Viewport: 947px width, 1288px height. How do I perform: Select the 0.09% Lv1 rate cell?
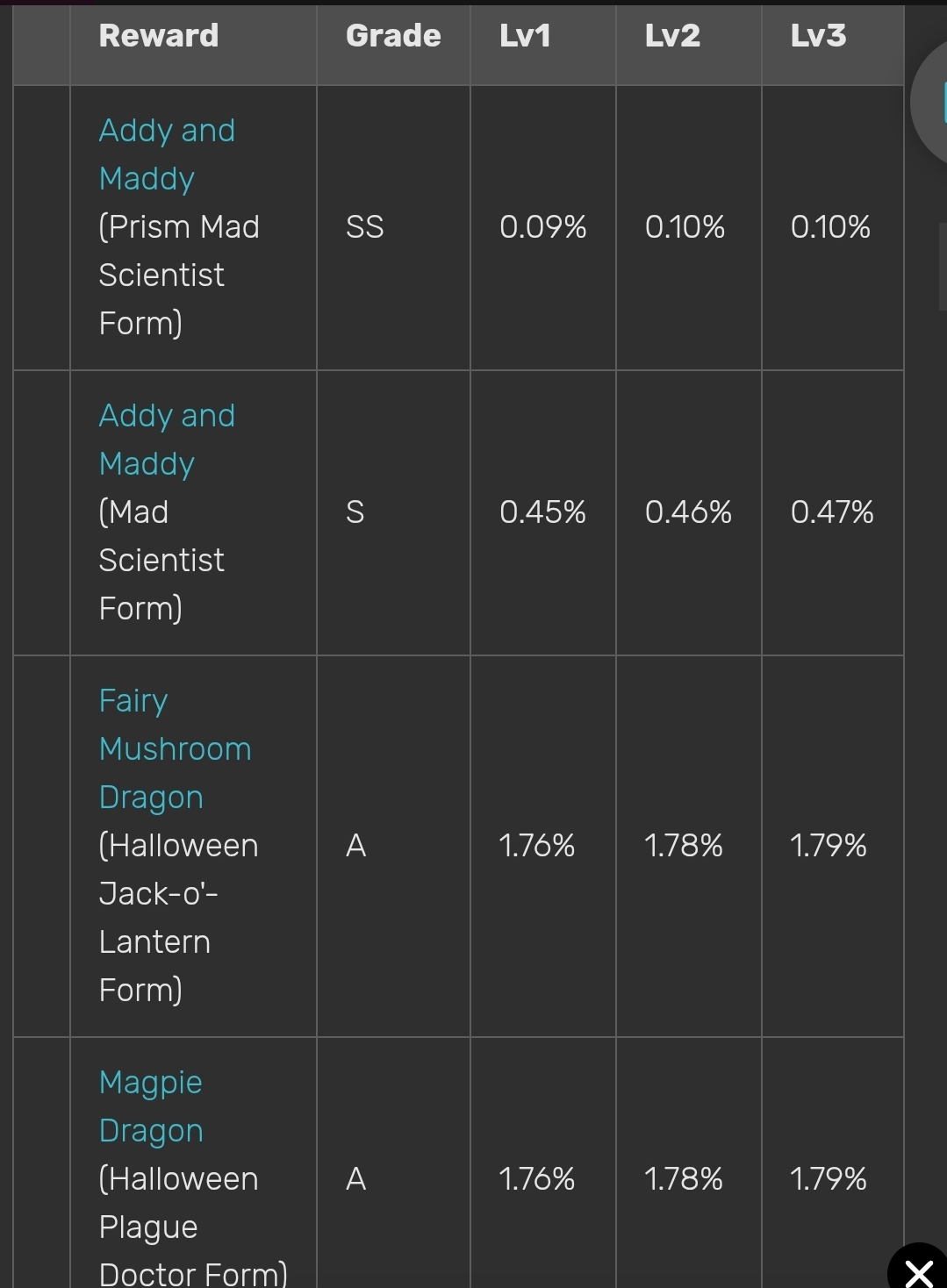(542, 227)
